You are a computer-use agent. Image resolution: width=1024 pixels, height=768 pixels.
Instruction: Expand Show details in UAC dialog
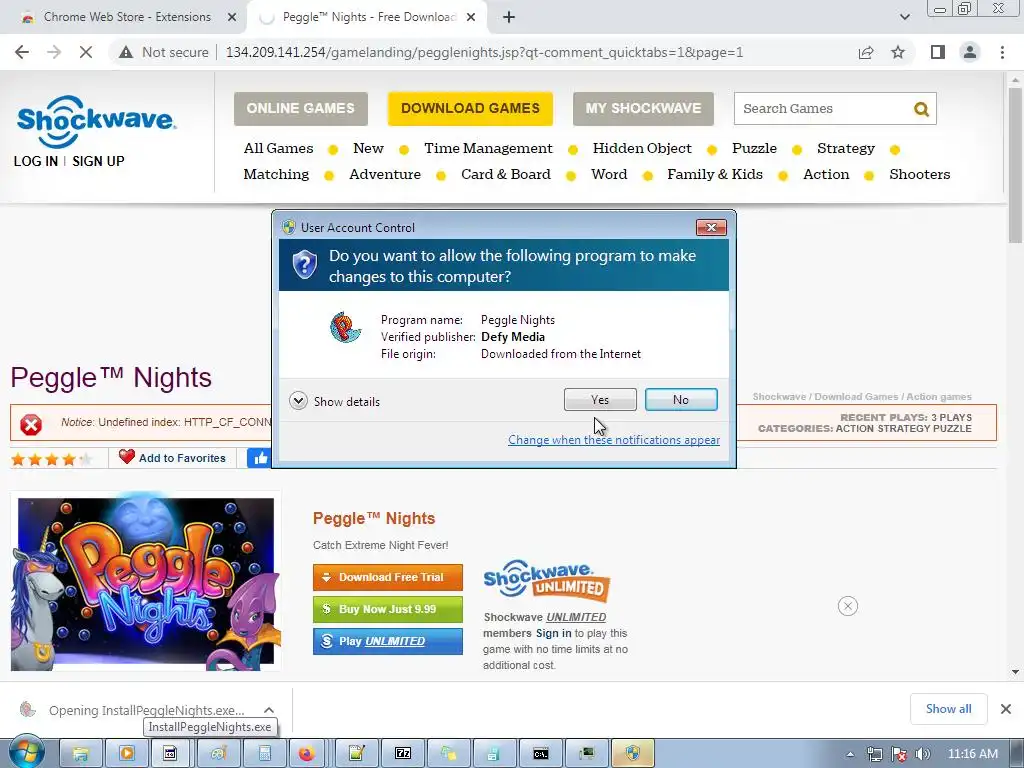point(334,401)
